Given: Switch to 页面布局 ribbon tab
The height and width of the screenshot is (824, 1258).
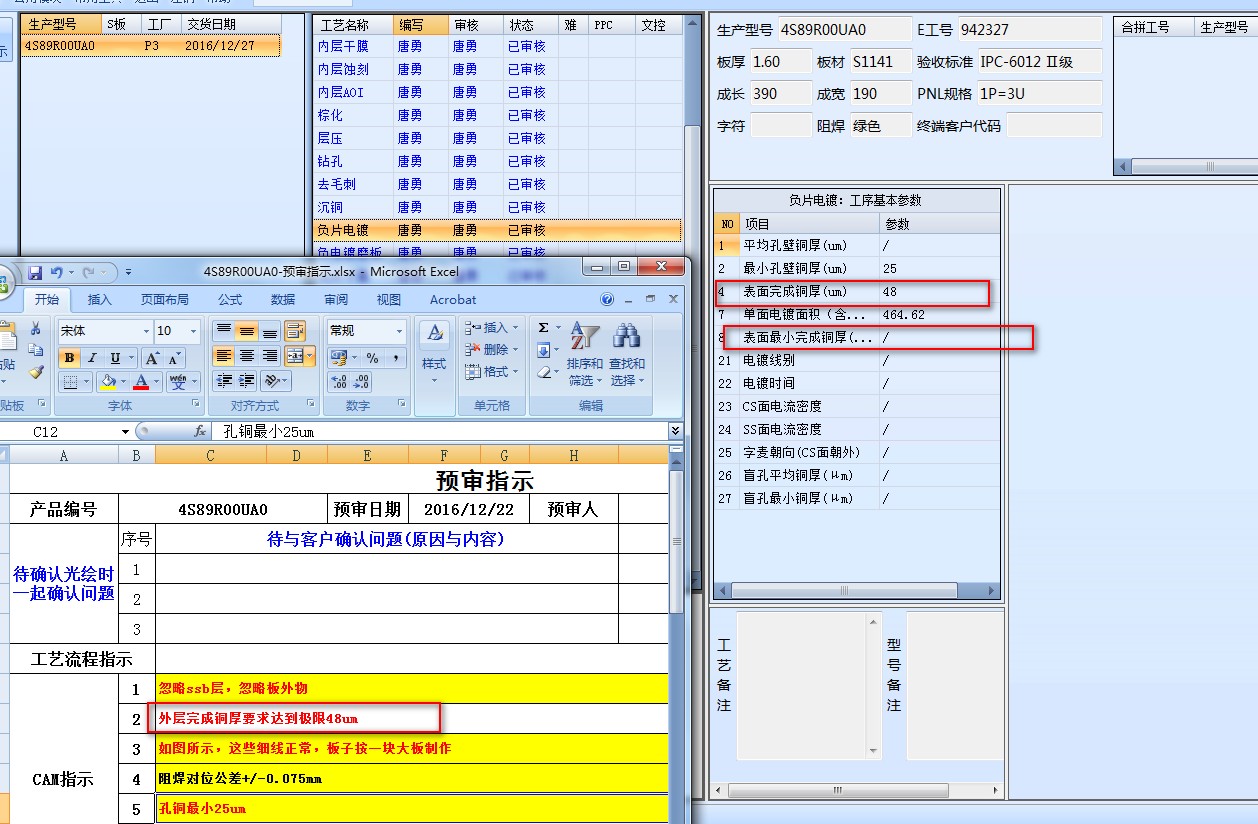Looking at the screenshot, I should point(164,299).
